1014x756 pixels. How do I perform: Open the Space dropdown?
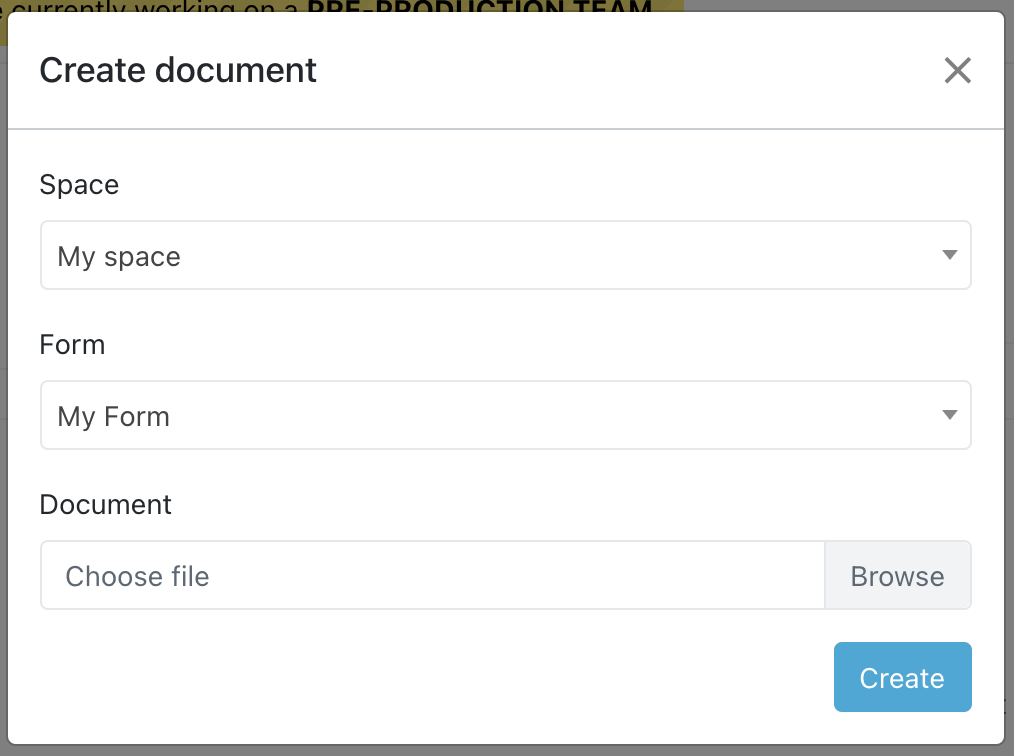505,256
